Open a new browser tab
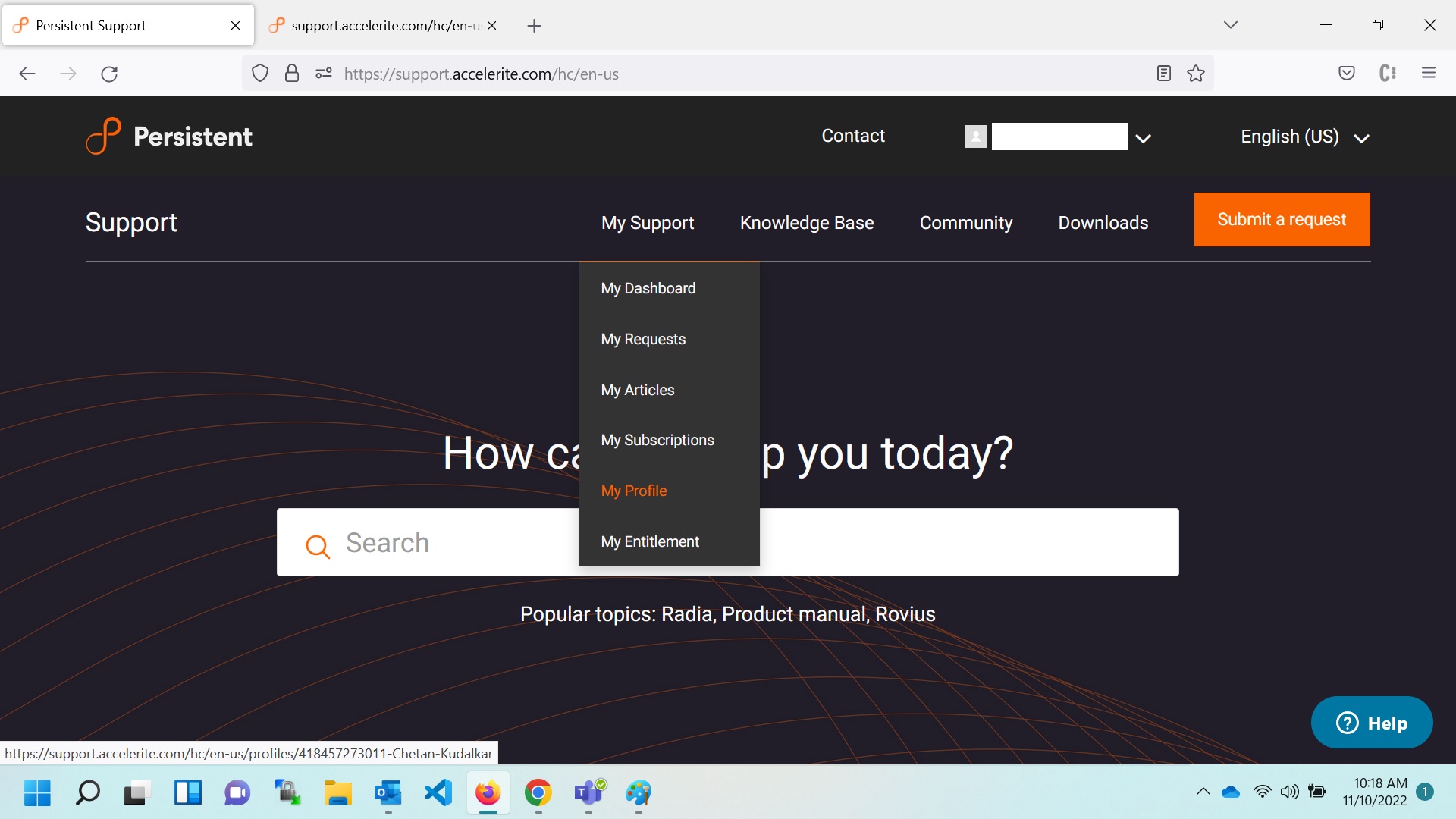The width and height of the screenshot is (1456, 819). pos(534,26)
